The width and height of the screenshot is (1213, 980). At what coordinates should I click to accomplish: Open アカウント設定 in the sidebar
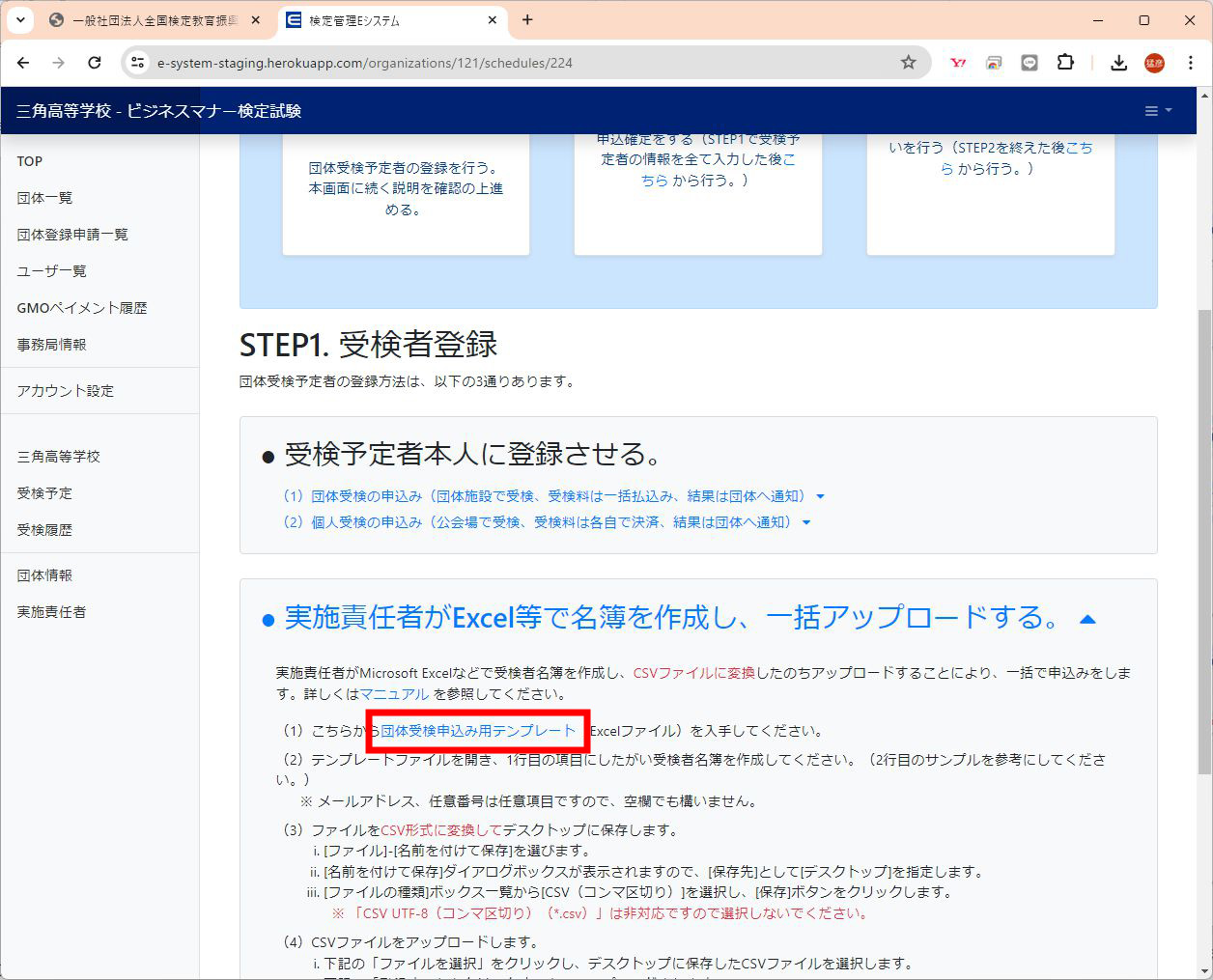click(x=65, y=391)
